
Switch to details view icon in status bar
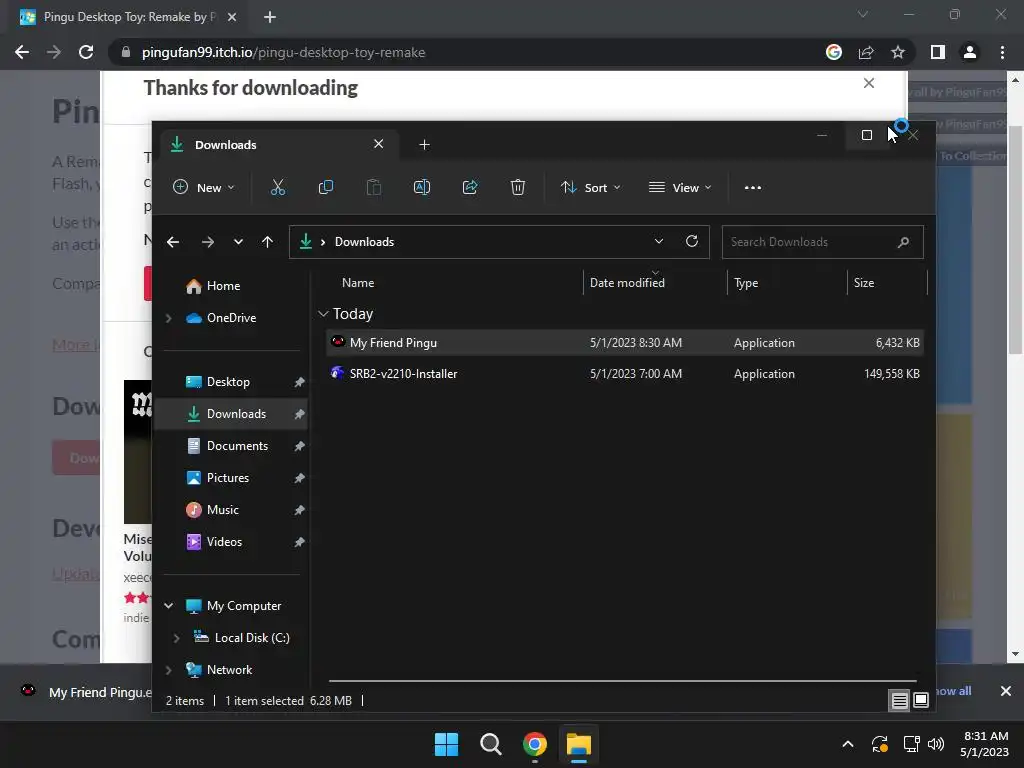899,701
